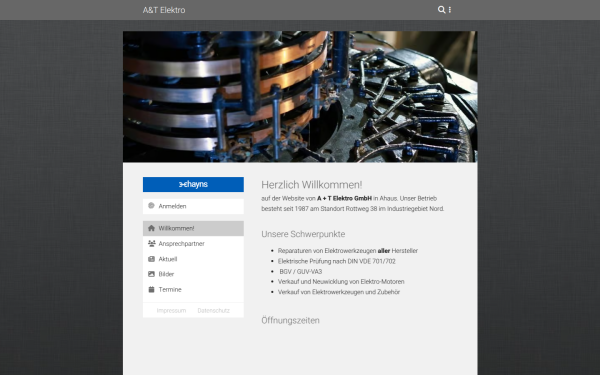Click the bold A + T Elektro GmbH text
This screenshot has height=375, width=600.
pyautogui.click(x=344, y=198)
